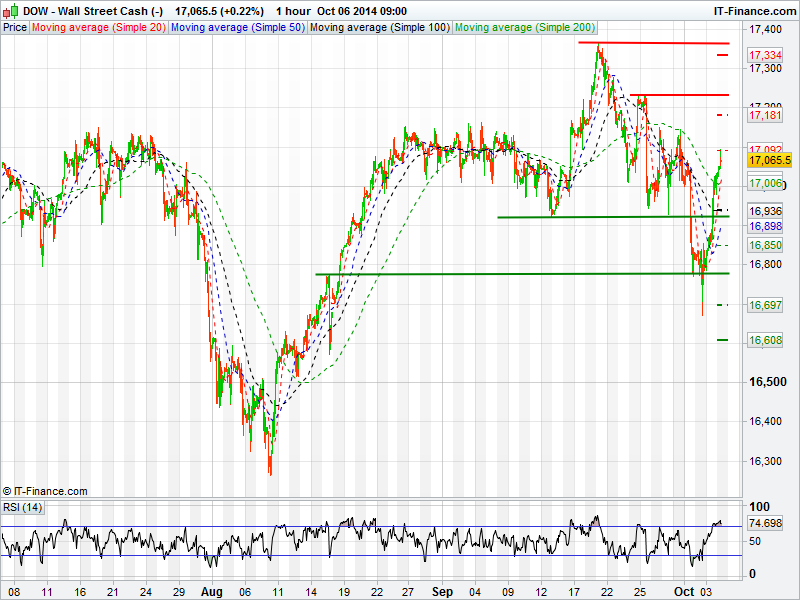Click the top red resistance line
Viewport: 800px width, 600px height.
click(x=654, y=43)
